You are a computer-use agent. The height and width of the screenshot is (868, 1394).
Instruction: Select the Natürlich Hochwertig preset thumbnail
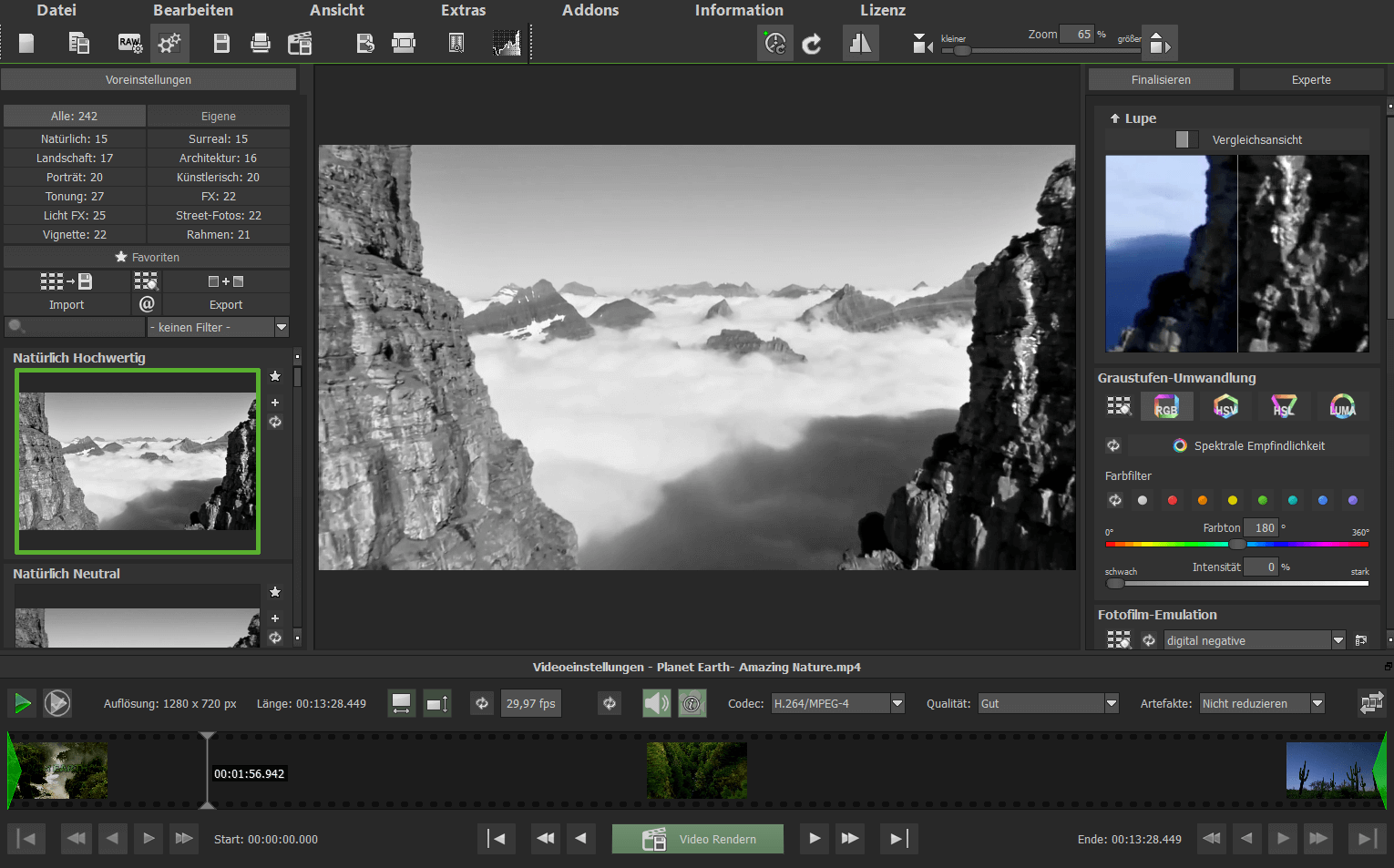pos(138,461)
